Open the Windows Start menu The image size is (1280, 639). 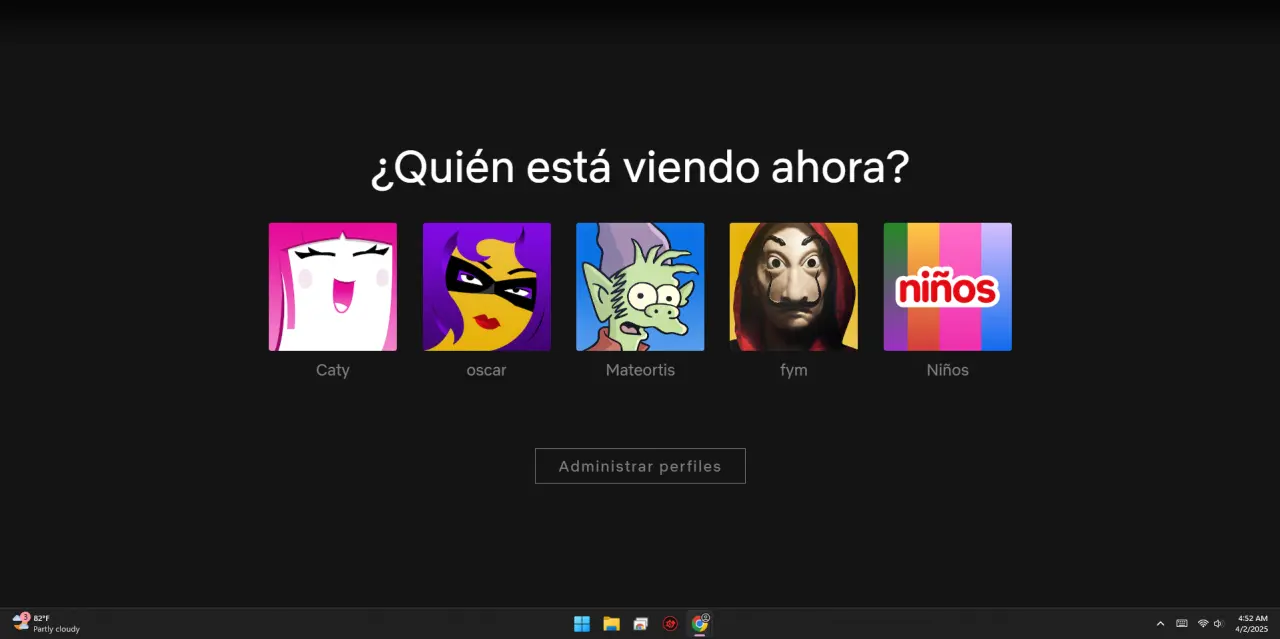pos(582,624)
